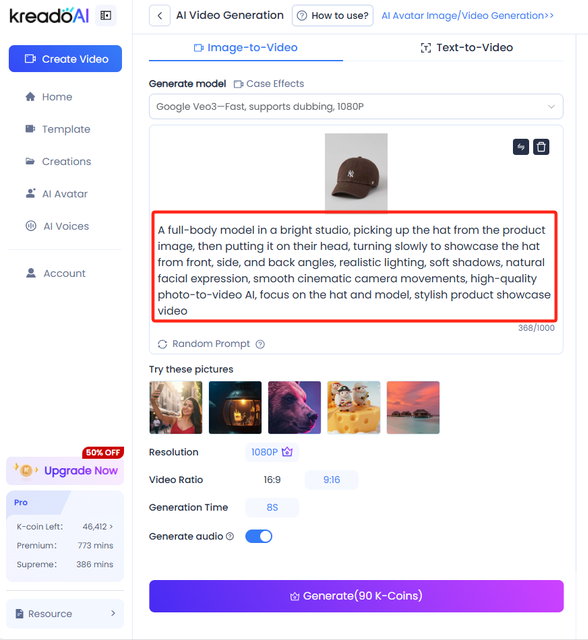Click the back arrow beside AI Video Generation
The image size is (588, 640).
click(160, 16)
